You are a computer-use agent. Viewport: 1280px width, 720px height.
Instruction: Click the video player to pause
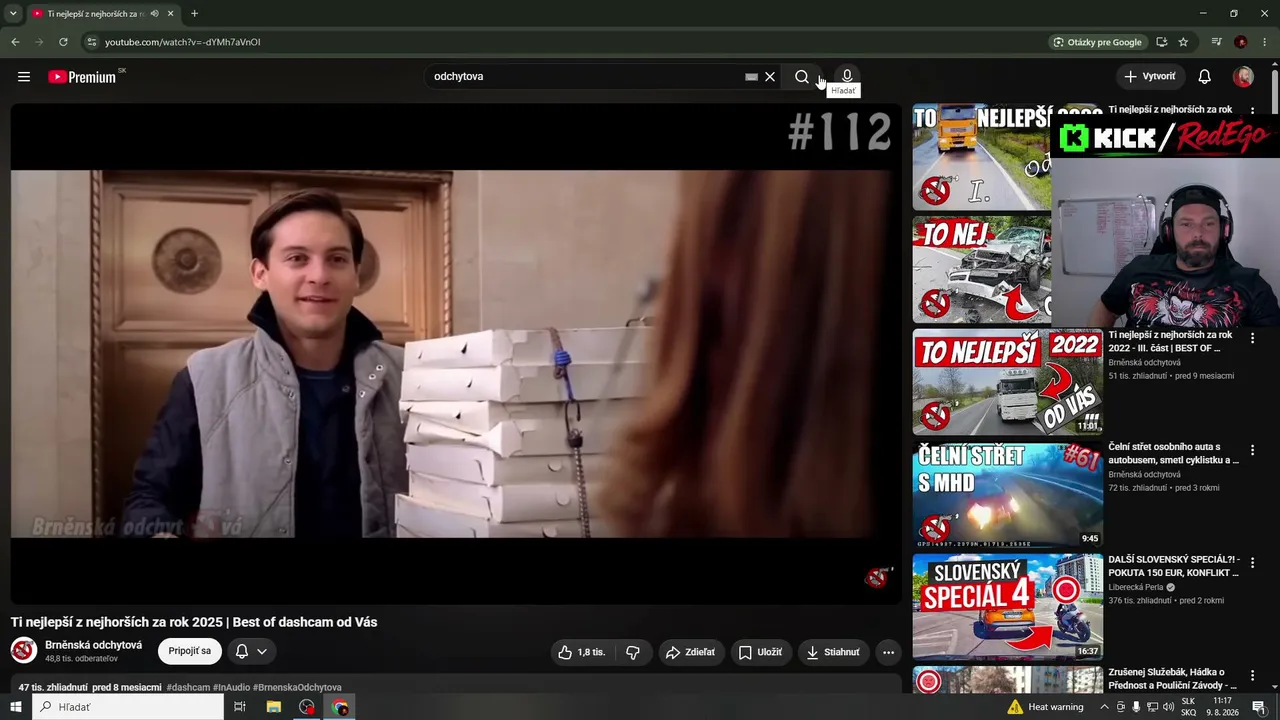coord(456,353)
